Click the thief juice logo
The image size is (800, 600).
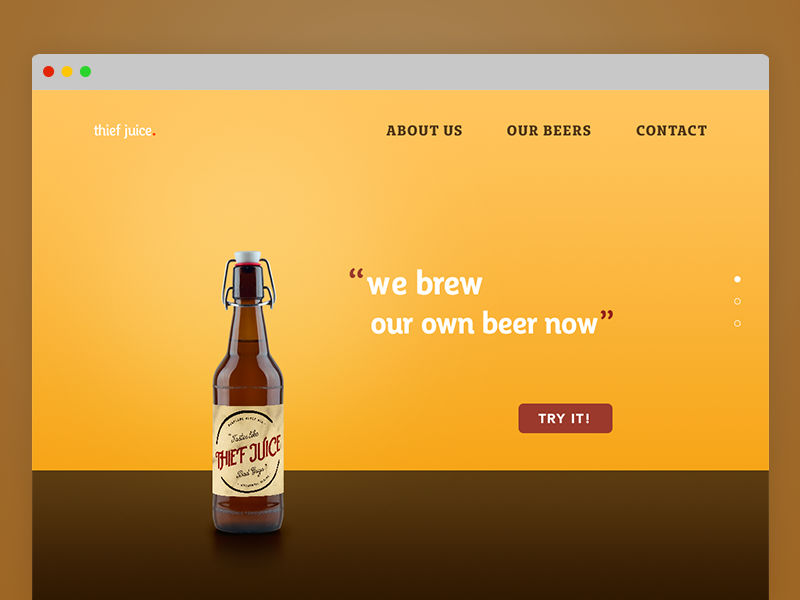[124, 131]
